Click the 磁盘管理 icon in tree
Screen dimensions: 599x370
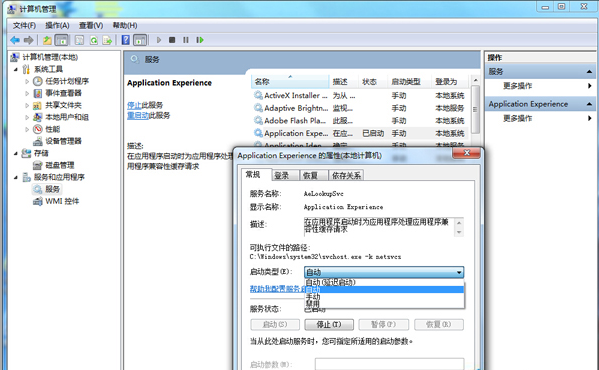[37, 165]
